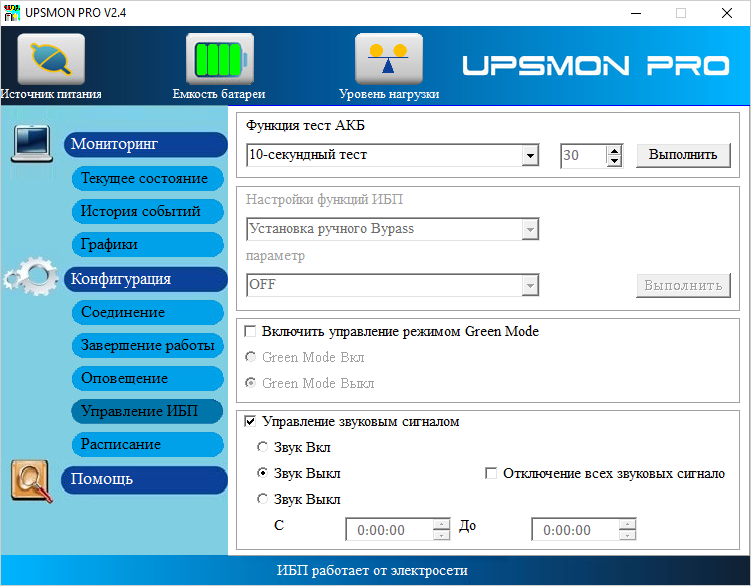
Task: Click the UPSMON PRO title bar app icon
Action: pos(11,13)
